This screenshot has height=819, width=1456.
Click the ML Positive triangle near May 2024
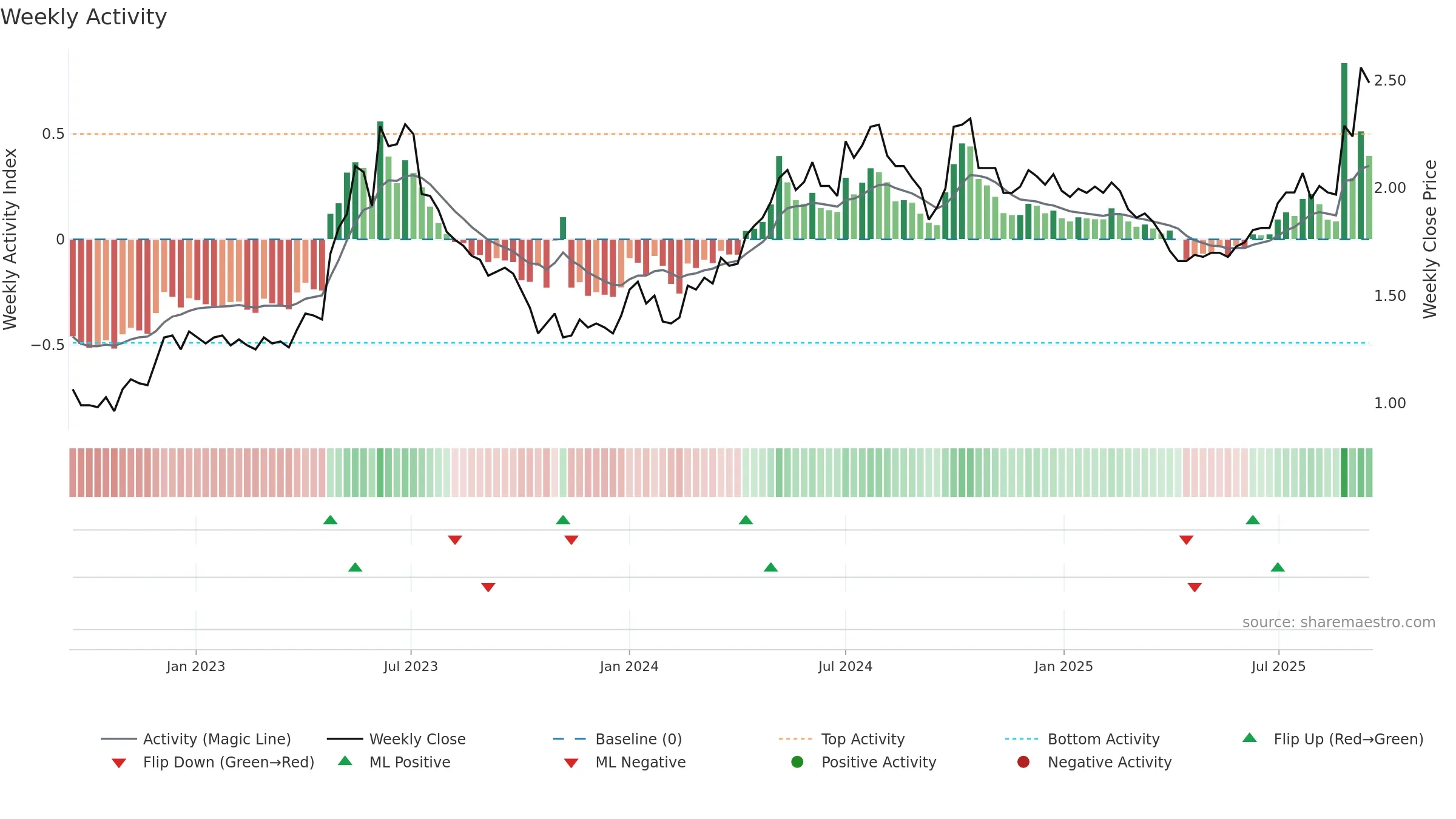coord(770,567)
